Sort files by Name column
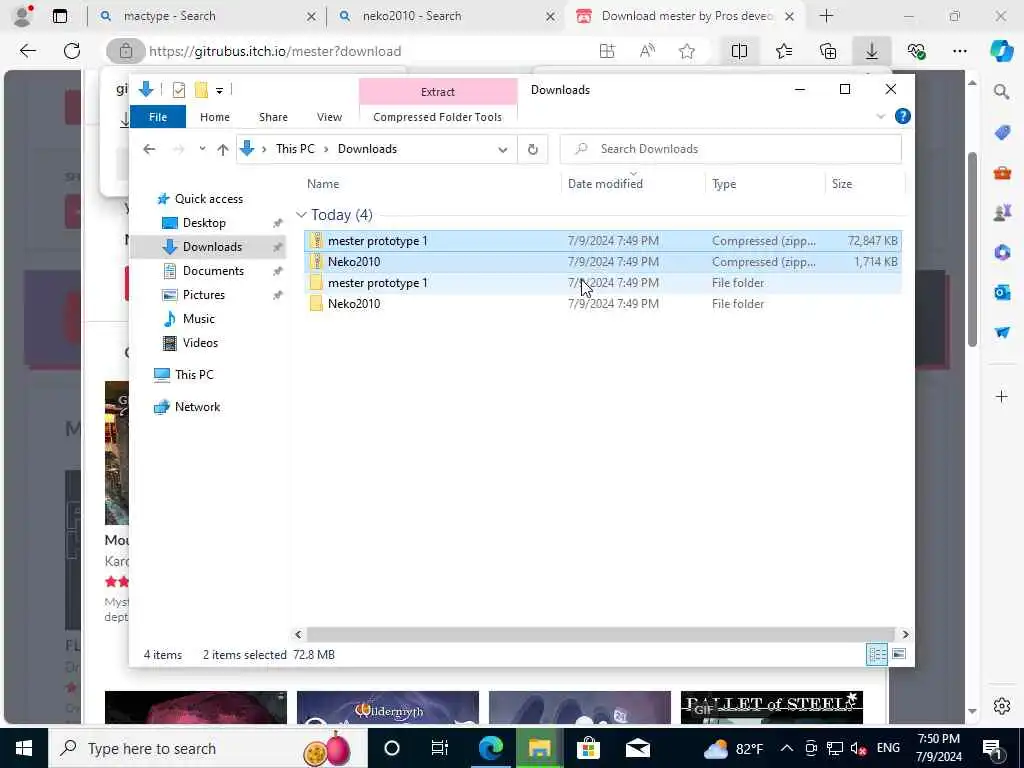 coord(323,184)
